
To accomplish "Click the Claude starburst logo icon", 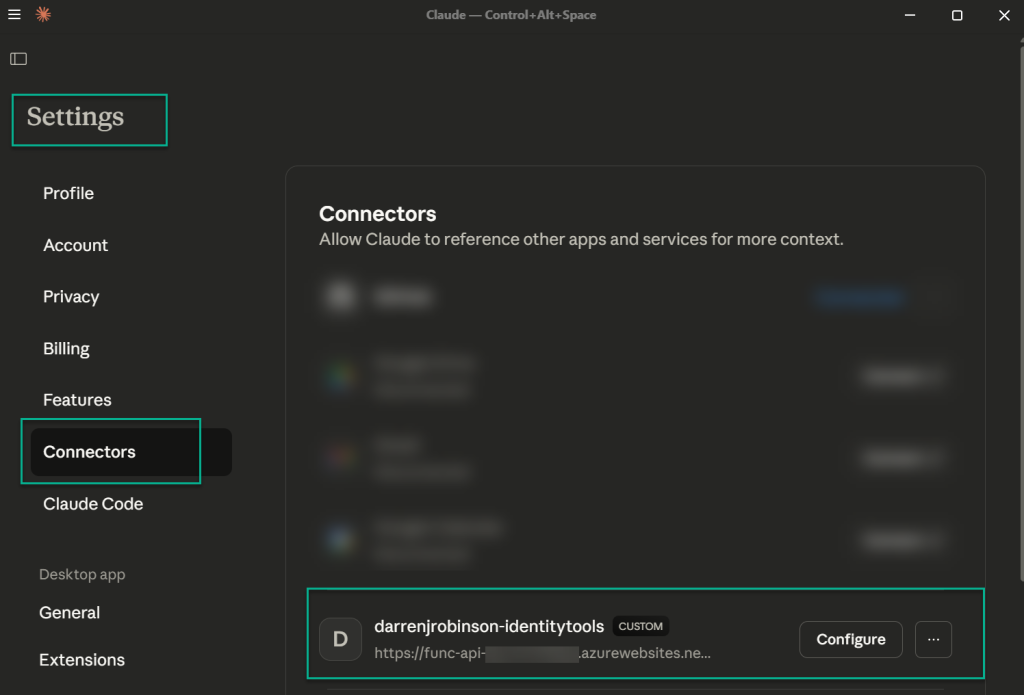I will tap(43, 15).
